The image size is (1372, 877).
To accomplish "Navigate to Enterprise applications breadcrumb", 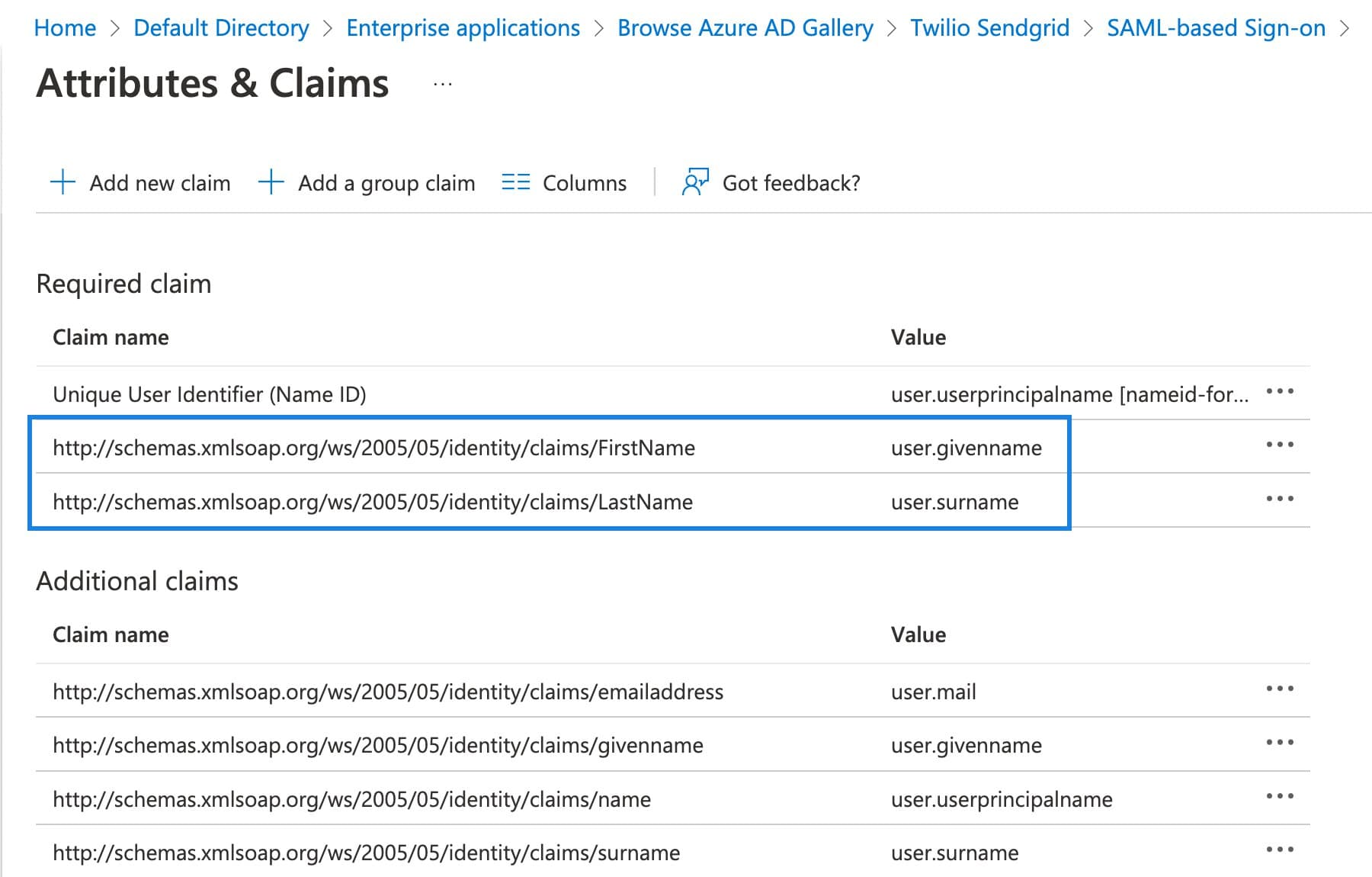I will pyautogui.click(x=462, y=27).
